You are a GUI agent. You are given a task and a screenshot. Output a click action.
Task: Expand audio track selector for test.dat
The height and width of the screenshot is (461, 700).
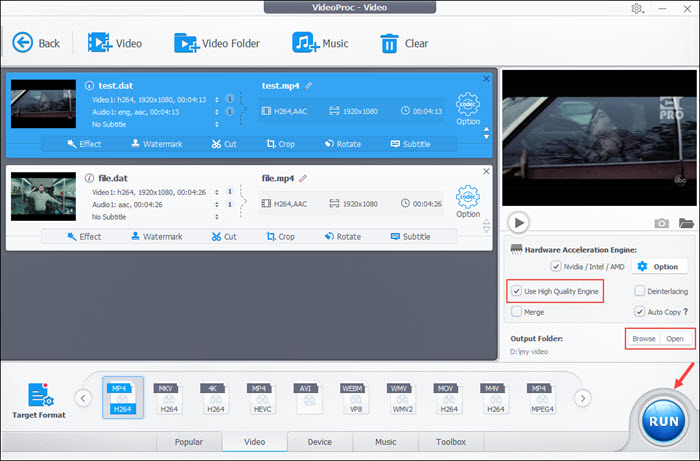coord(217,112)
